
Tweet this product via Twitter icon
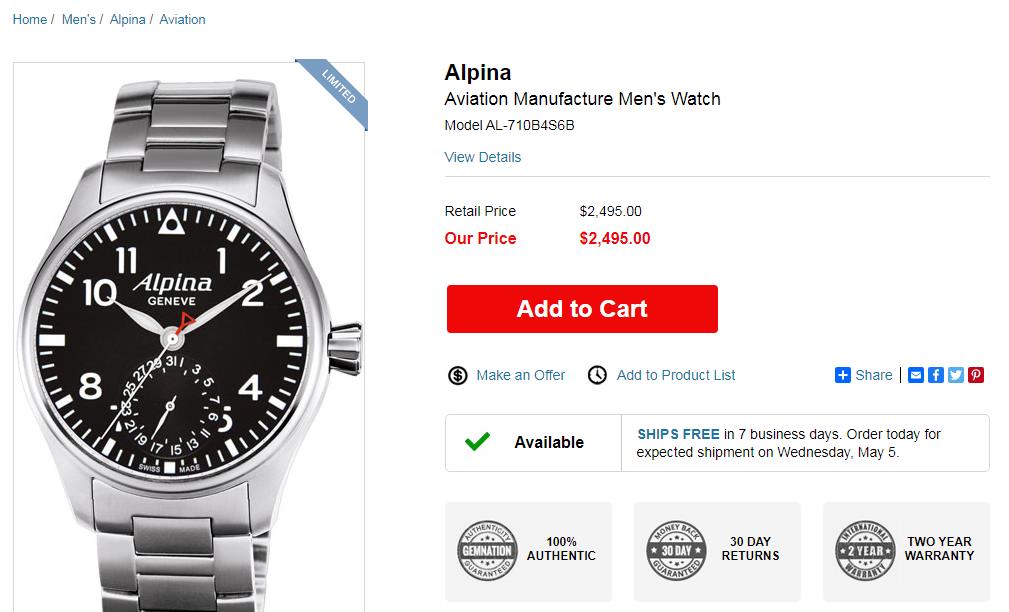pos(956,375)
